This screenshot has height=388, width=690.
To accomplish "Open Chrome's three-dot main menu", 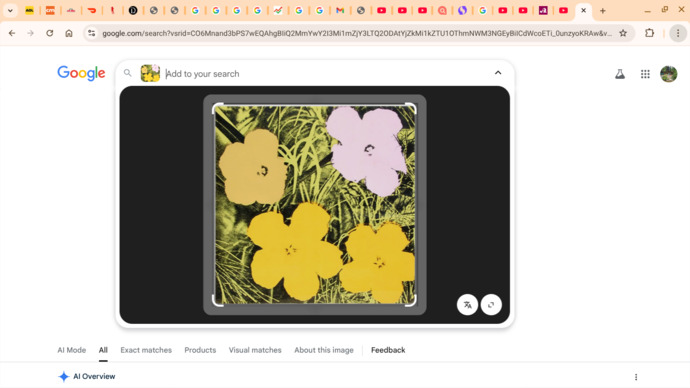I will click(678, 33).
